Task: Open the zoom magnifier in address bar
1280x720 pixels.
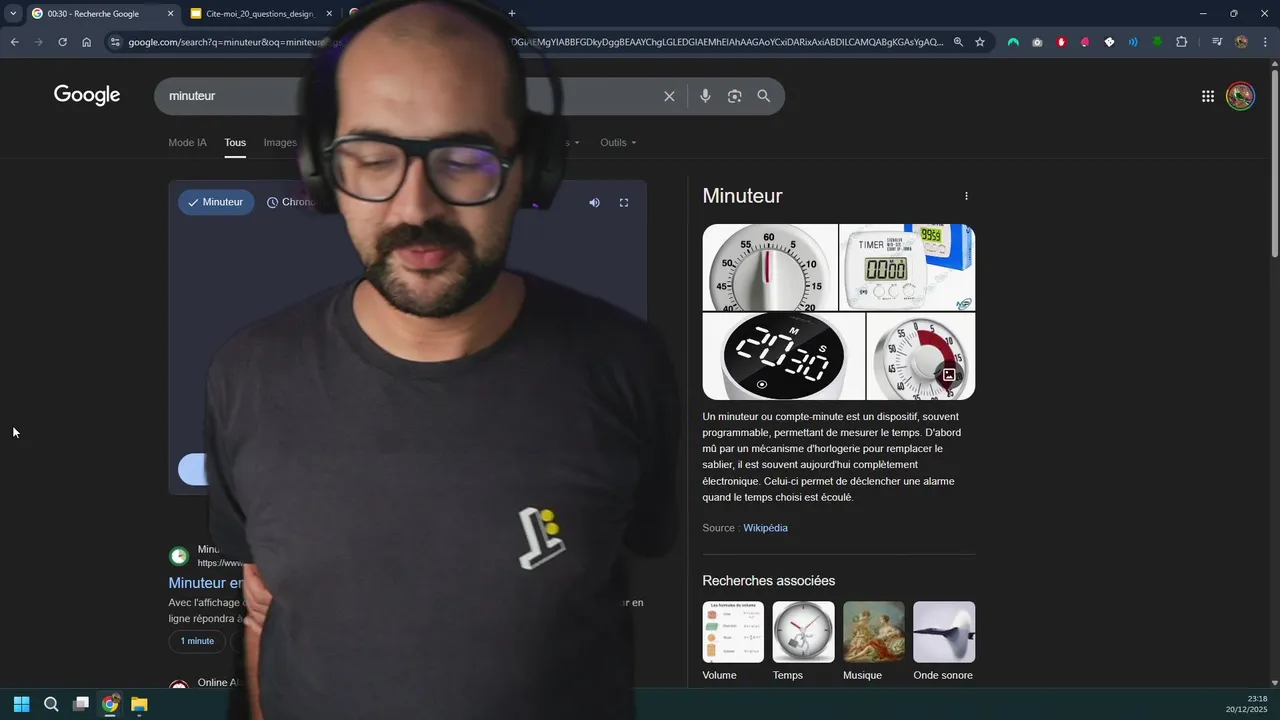Action: tap(958, 42)
